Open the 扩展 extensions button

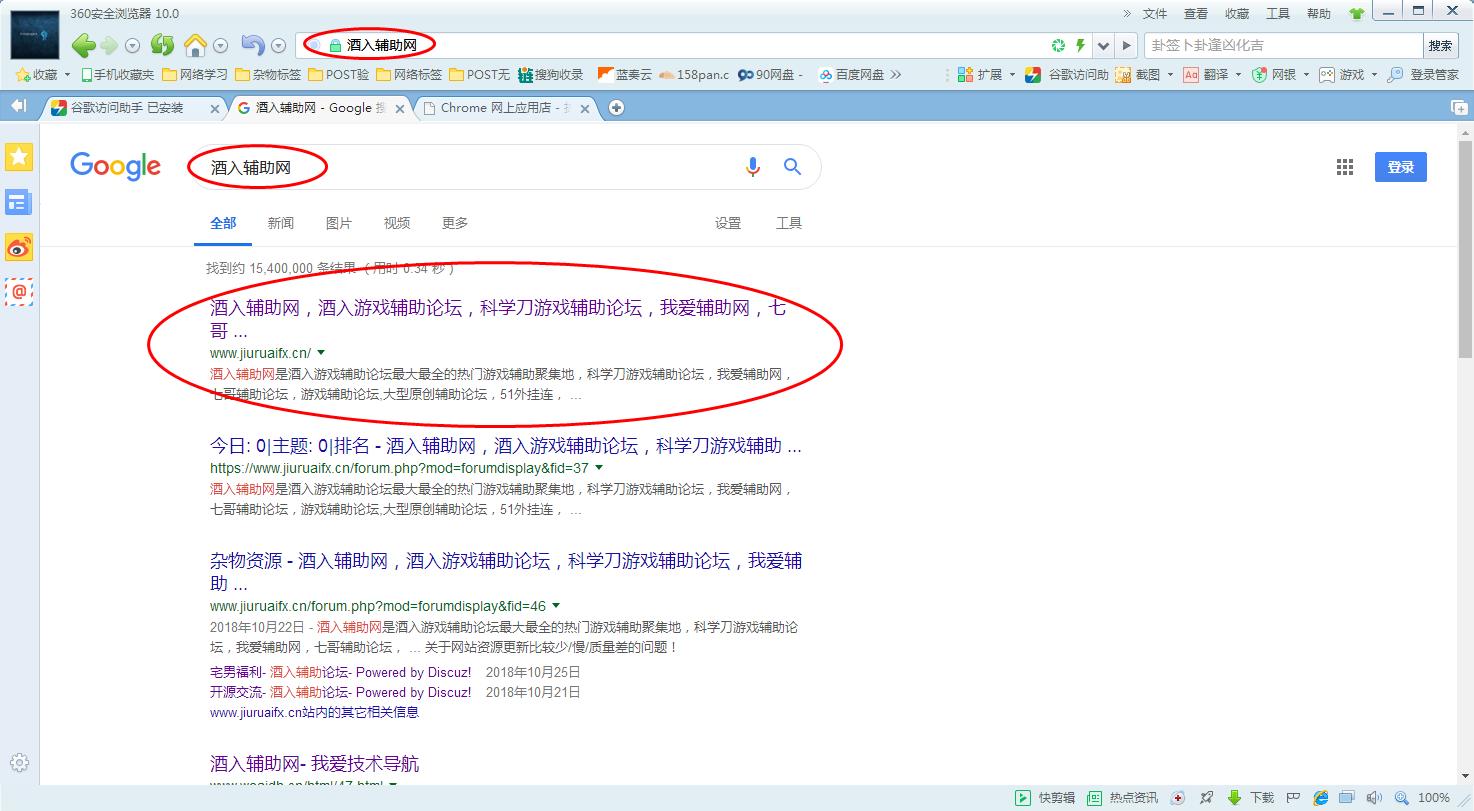point(980,74)
